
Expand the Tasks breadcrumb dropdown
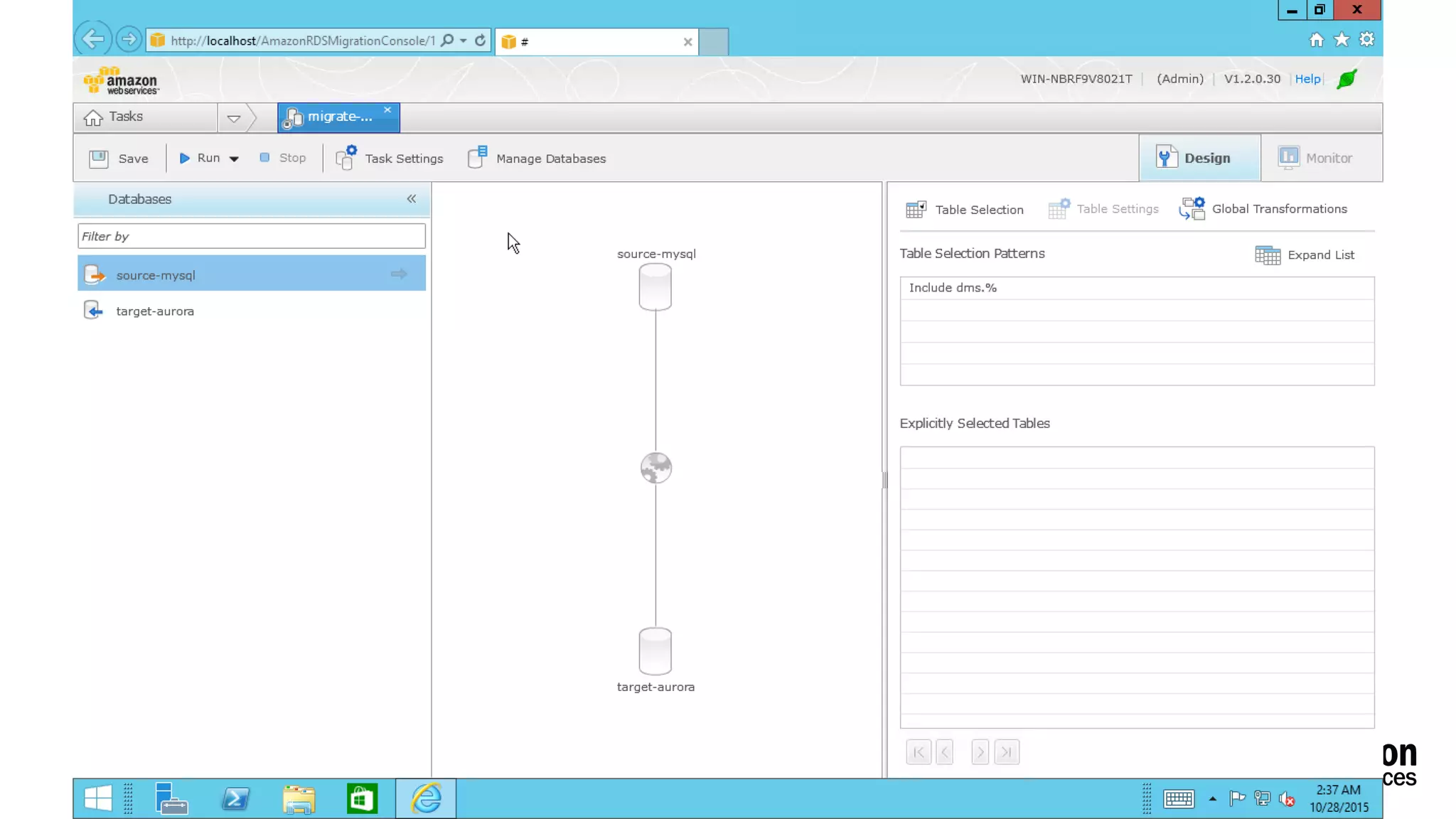(233, 118)
